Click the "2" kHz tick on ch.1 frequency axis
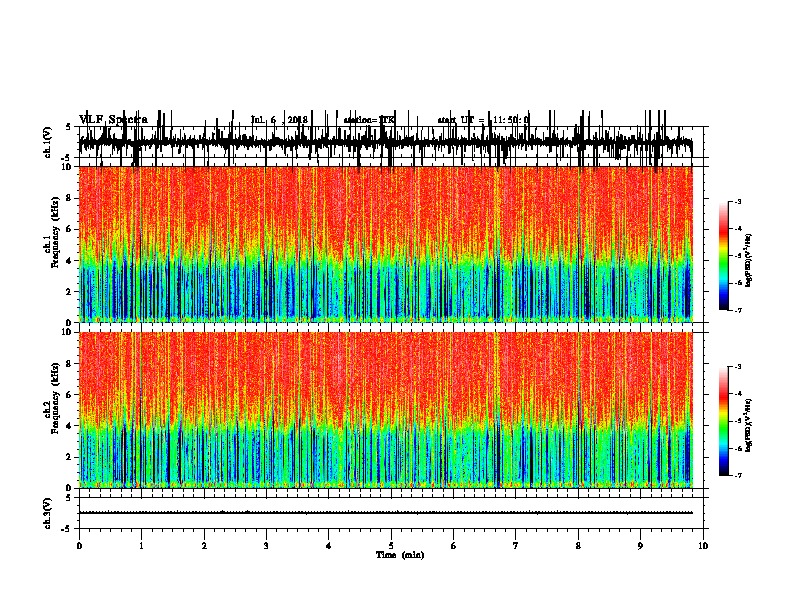 pos(70,291)
